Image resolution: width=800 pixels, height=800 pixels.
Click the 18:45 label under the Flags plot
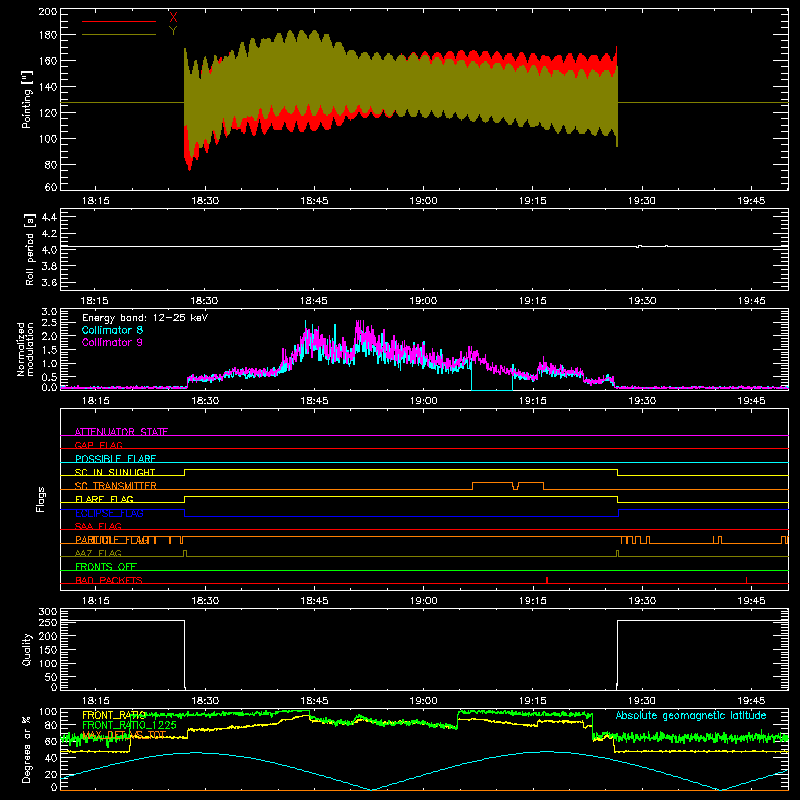[314, 601]
